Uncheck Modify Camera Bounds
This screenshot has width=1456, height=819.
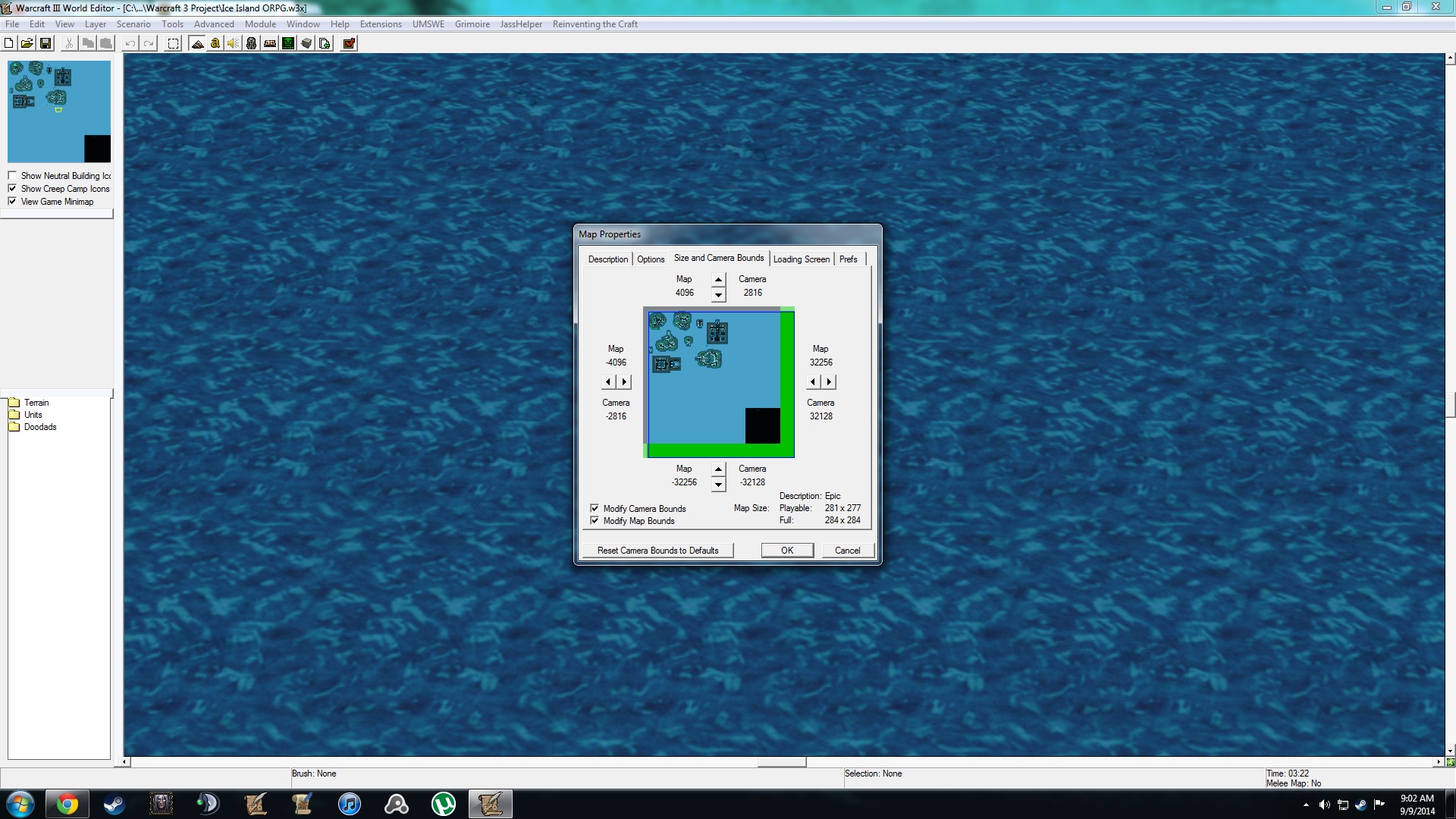595,509
